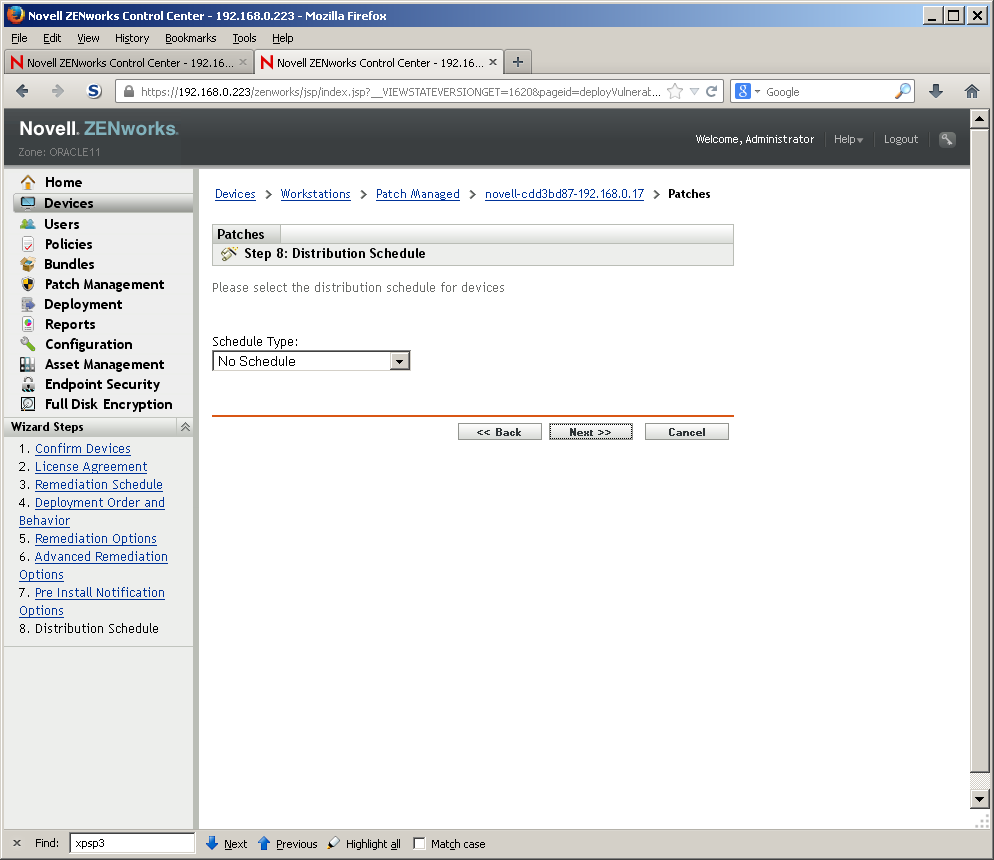Click the Next >> button
This screenshot has height=860, width=994.
coord(591,432)
